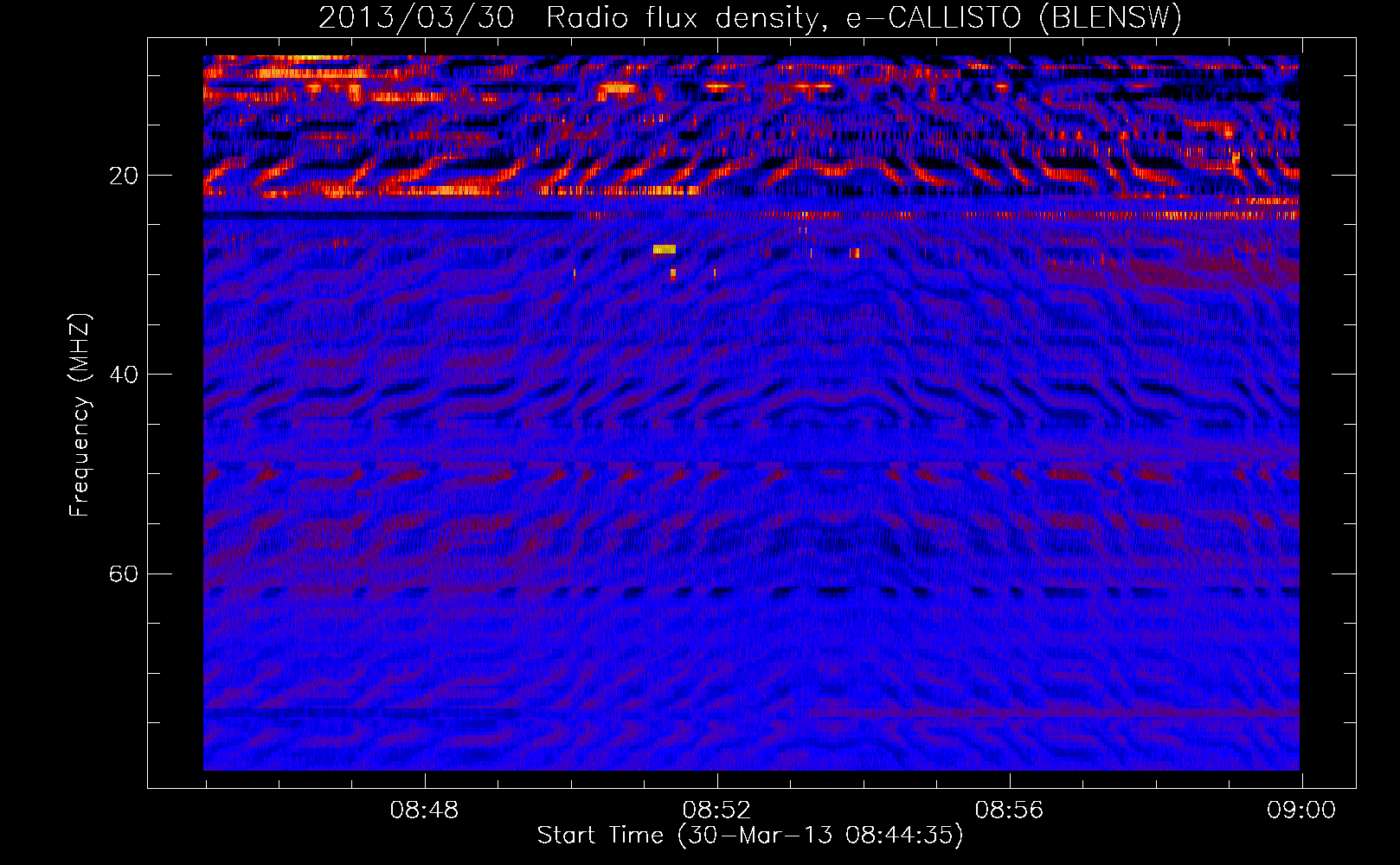Click the '60' frequency tick label
1400x865 pixels.
[x=124, y=573]
